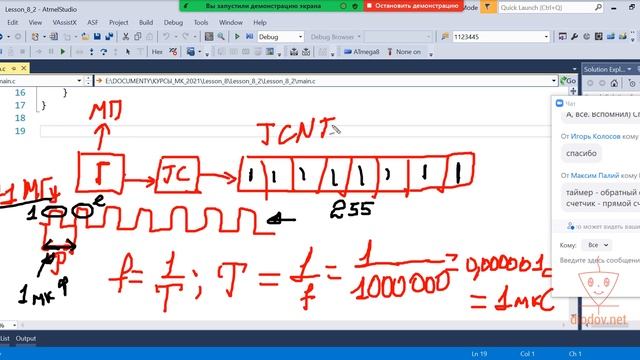Toggle Hex display mode
This screenshot has height=360, width=640.
[x=157, y=52]
